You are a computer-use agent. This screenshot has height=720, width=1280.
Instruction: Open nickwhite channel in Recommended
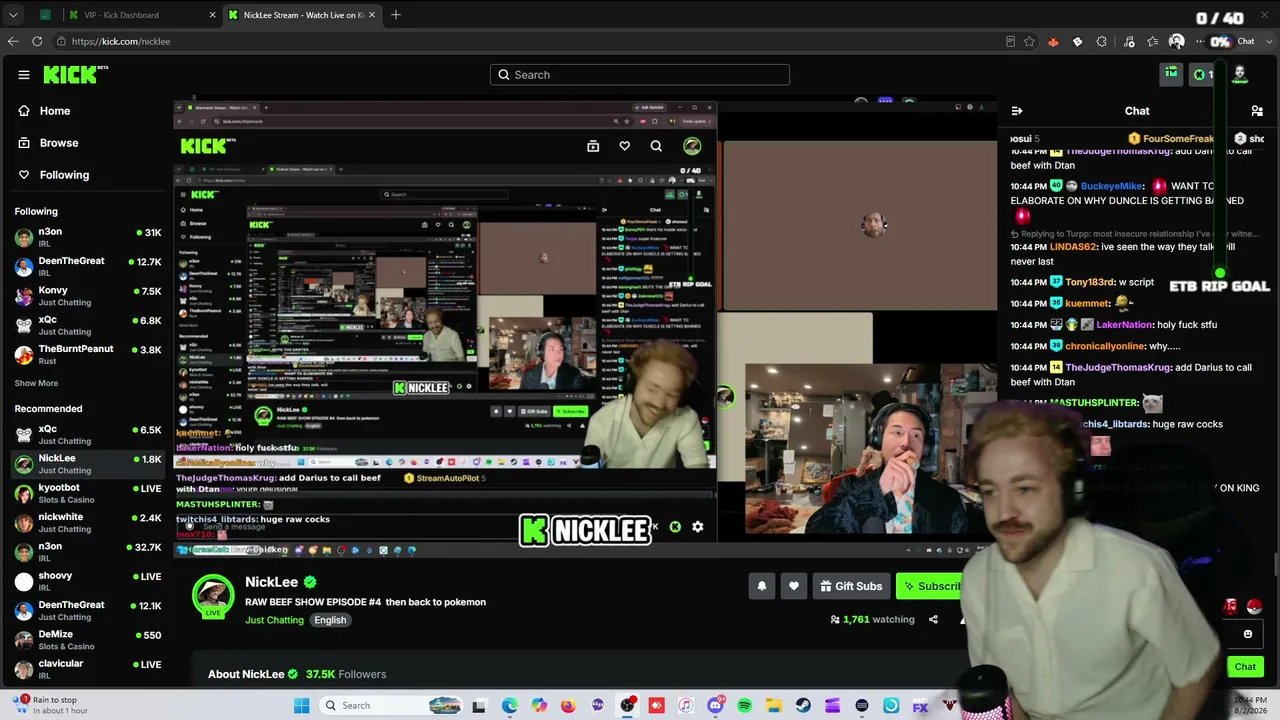(x=88, y=522)
